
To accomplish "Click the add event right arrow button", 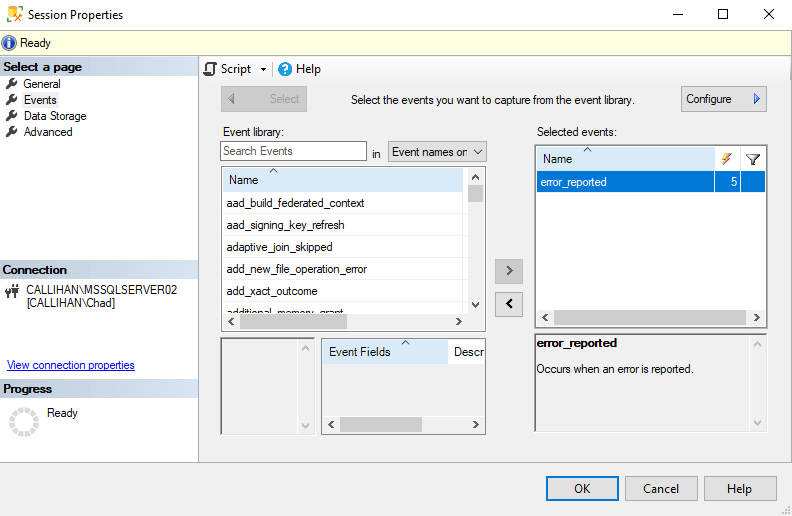I will tap(509, 270).
